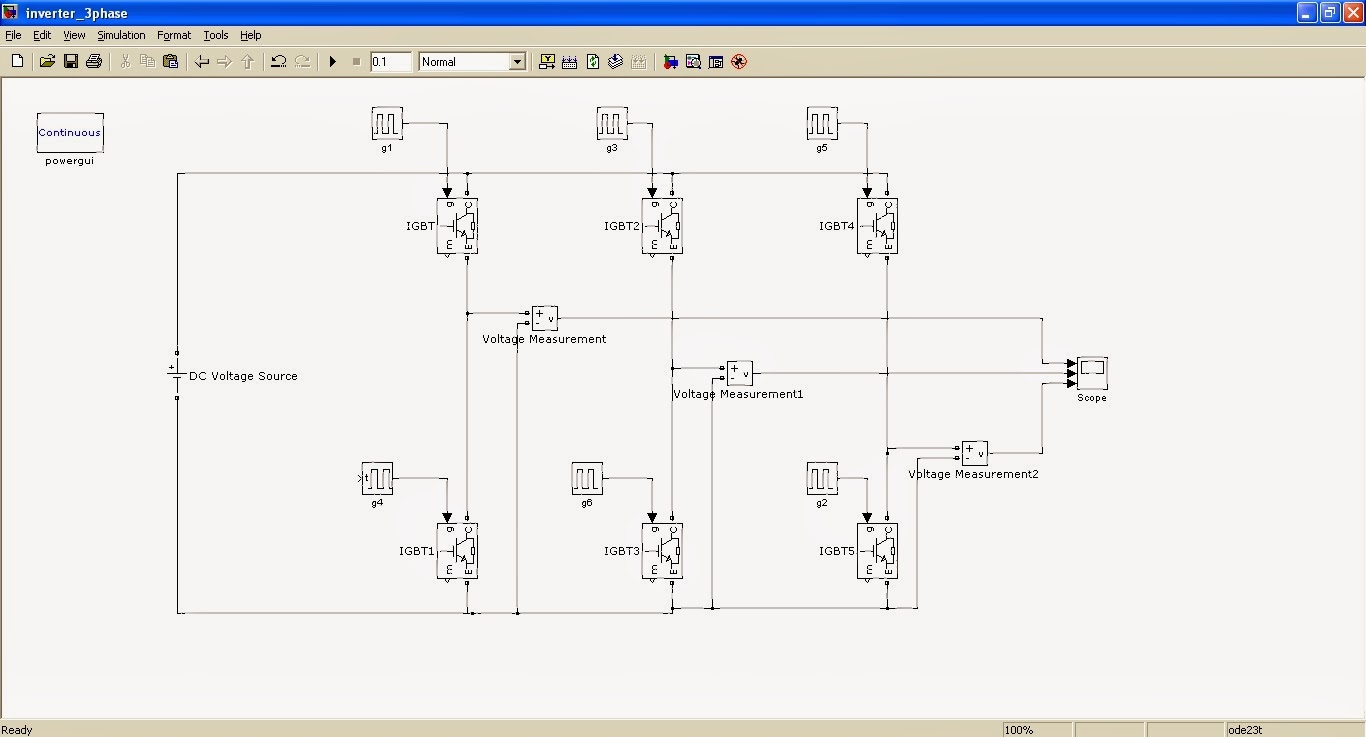The width and height of the screenshot is (1366, 737).
Task: Select the g1 pulse generator block
Action: click(387, 124)
